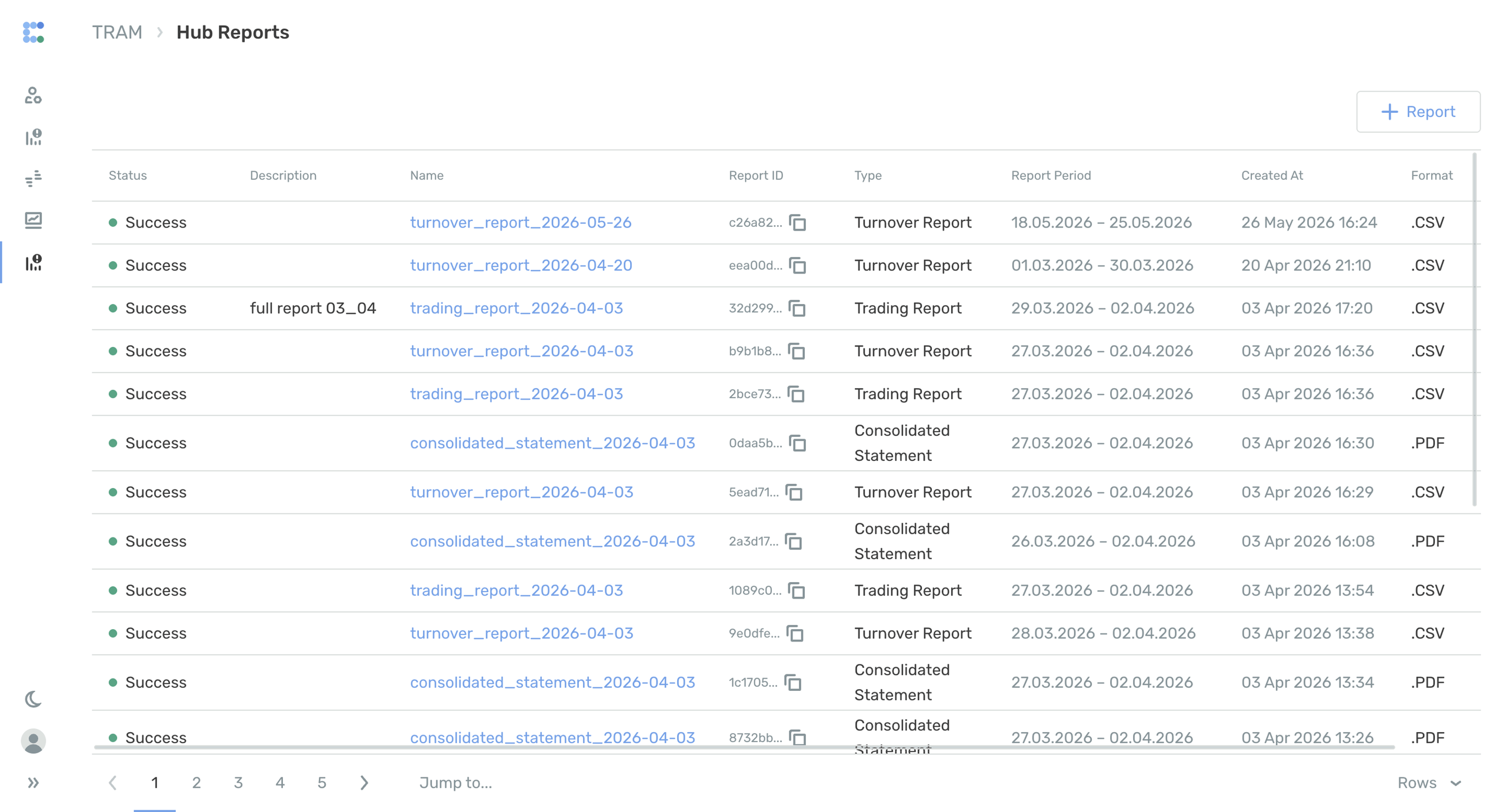
Task: Click the Format column header
Action: click(x=1431, y=175)
